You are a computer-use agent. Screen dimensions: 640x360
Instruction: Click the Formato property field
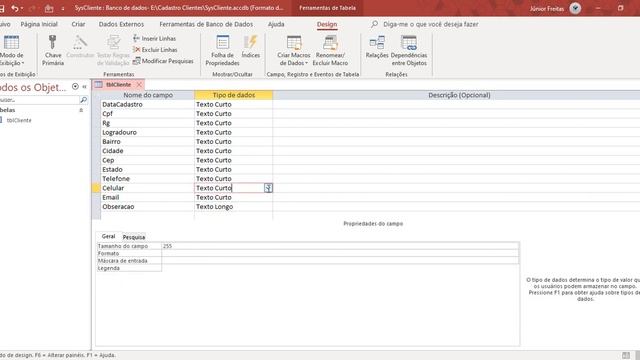pos(340,253)
